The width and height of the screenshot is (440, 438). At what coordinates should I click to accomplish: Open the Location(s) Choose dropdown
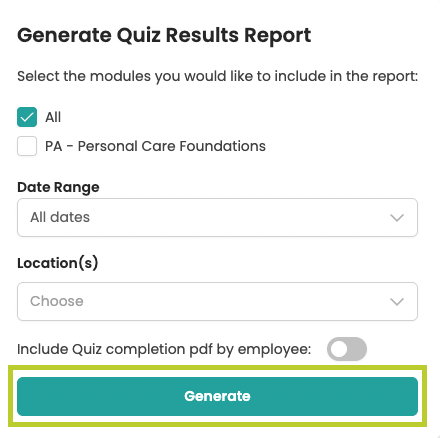pyautogui.click(x=217, y=301)
